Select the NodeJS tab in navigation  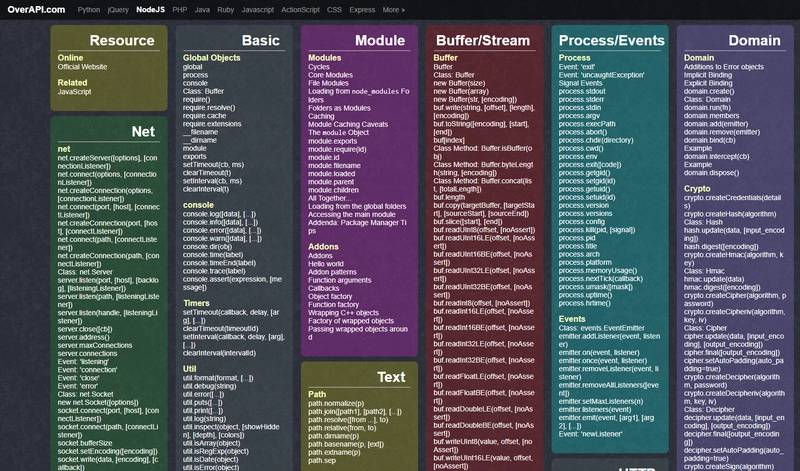(151, 10)
